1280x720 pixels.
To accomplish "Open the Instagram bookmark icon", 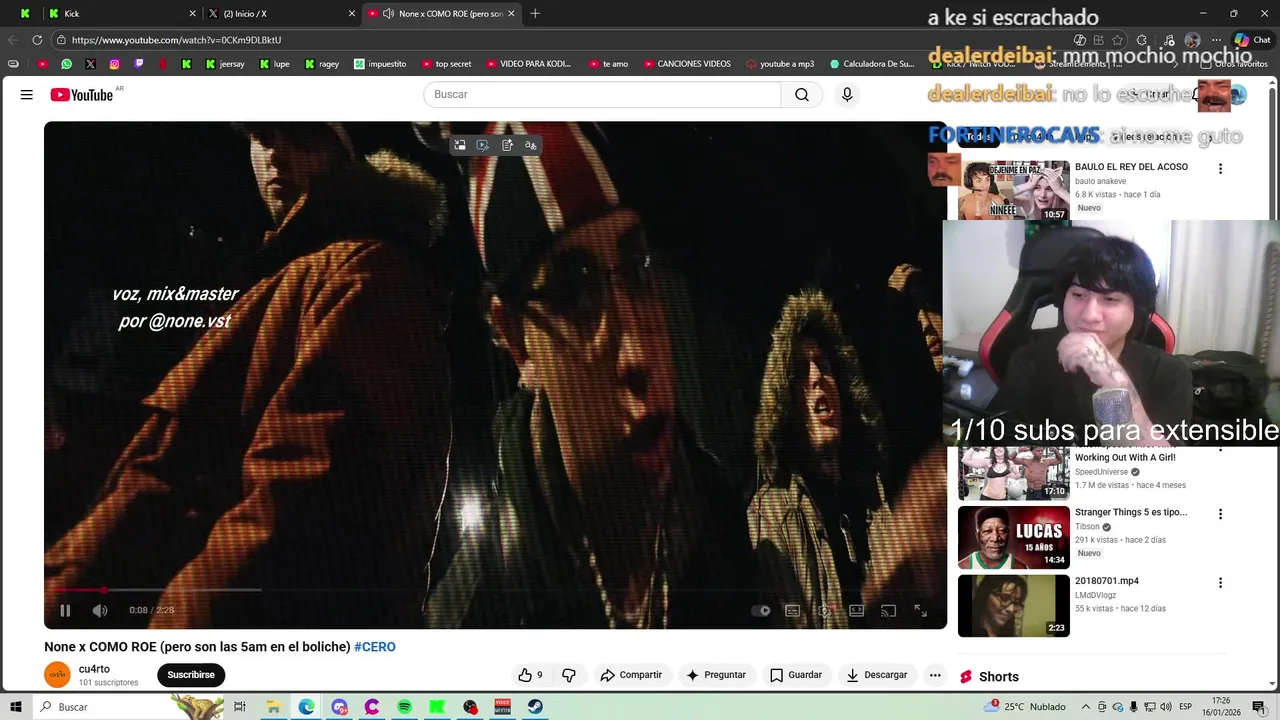I will [x=114, y=64].
